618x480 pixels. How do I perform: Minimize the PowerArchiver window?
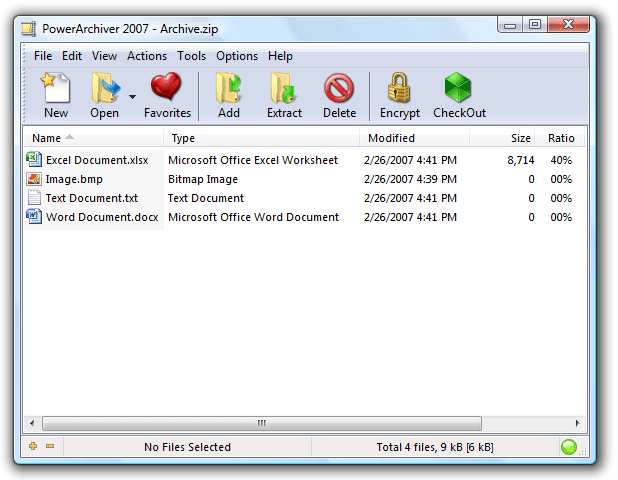point(510,25)
